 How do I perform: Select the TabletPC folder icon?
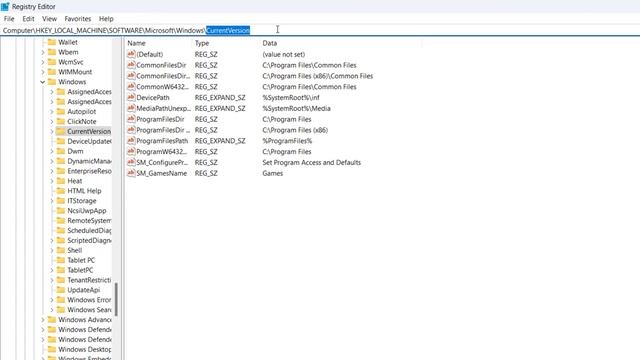tap(61, 270)
